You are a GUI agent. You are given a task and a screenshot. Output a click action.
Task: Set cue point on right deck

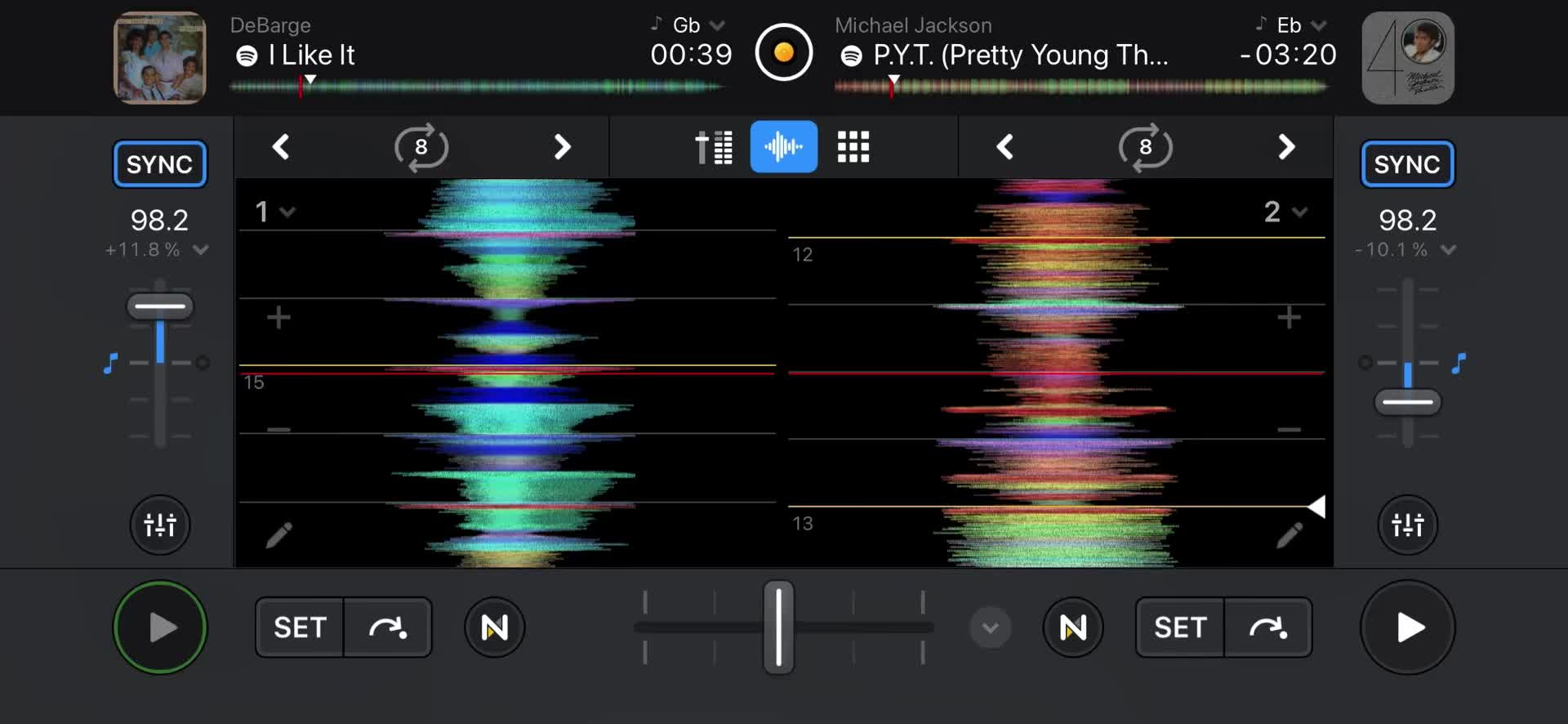coord(1180,628)
